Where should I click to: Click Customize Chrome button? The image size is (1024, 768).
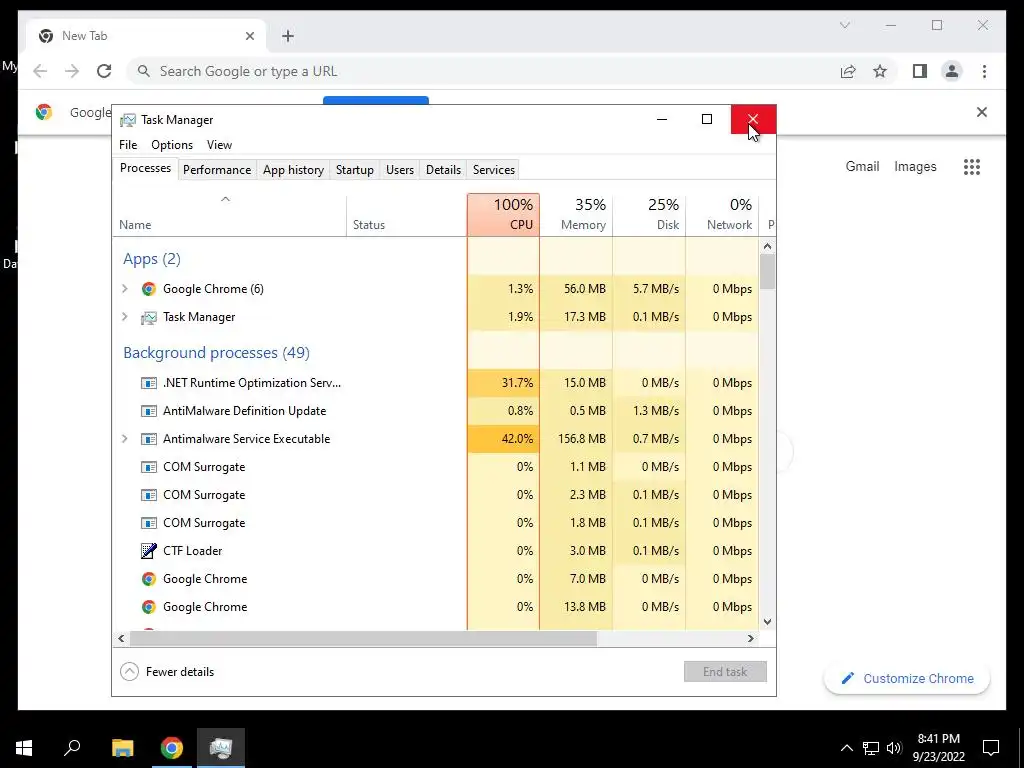(907, 679)
